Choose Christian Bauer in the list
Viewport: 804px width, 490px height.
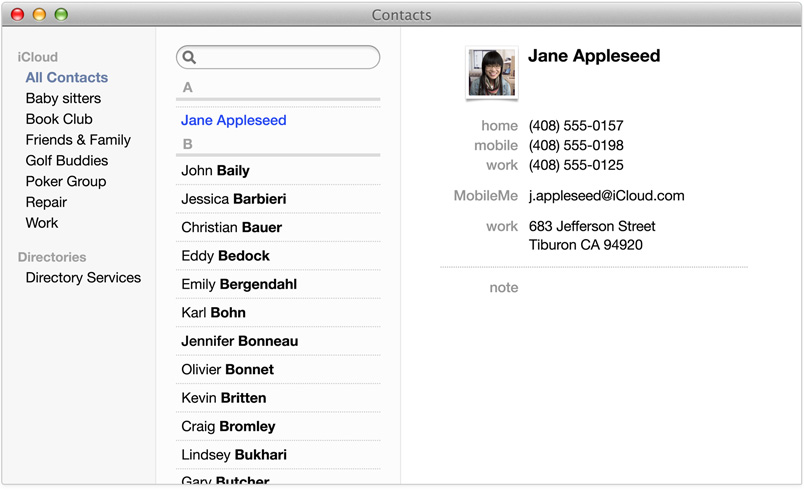pos(231,227)
